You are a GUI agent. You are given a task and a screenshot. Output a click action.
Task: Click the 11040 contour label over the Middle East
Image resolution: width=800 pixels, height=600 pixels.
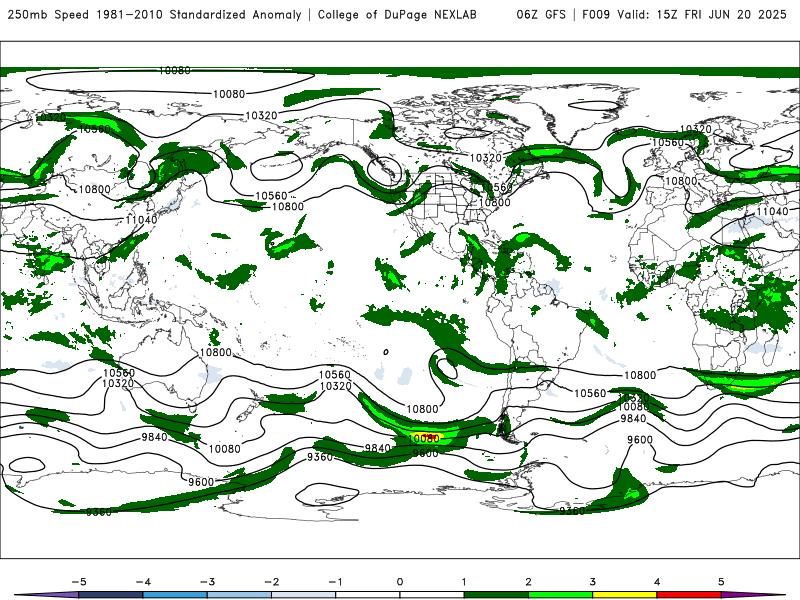click(x=772, y=211)
